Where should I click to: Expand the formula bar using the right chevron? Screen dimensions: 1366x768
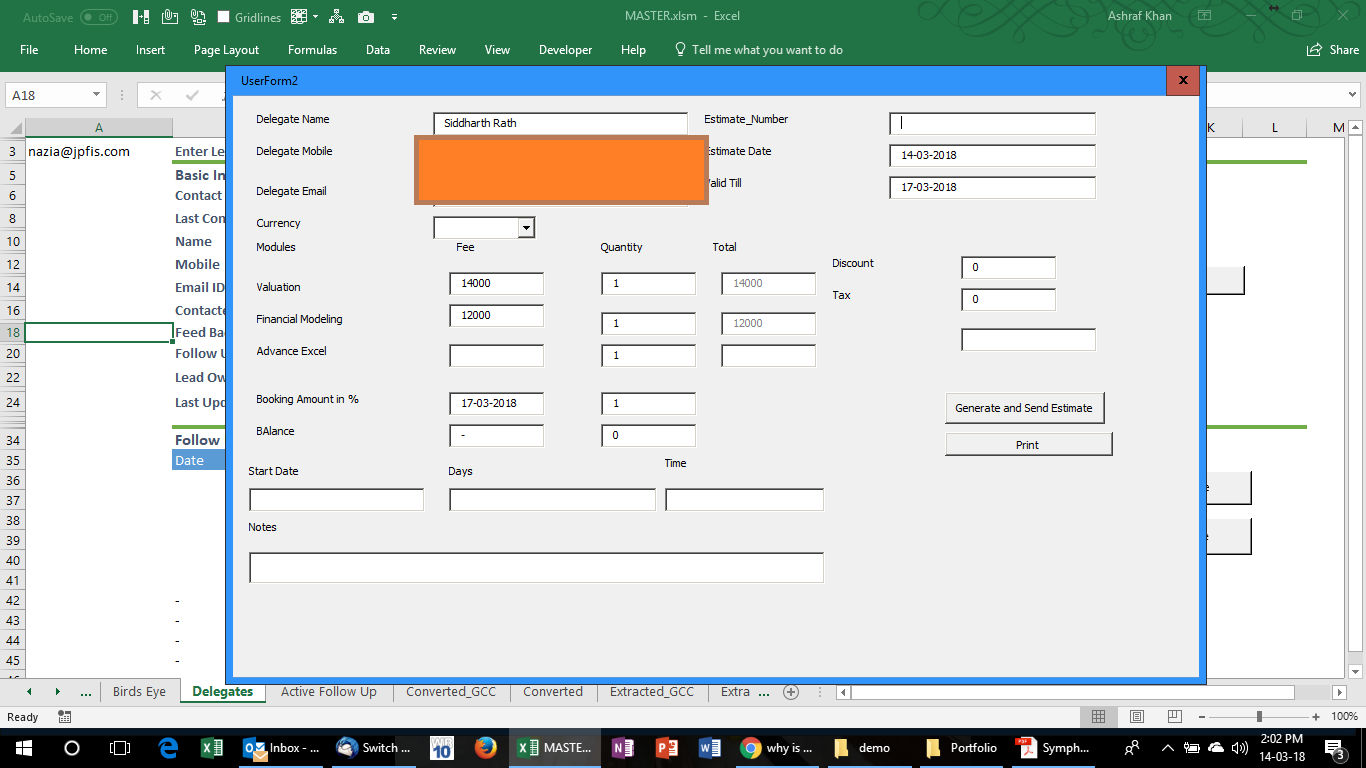[x=1352, y=95]
